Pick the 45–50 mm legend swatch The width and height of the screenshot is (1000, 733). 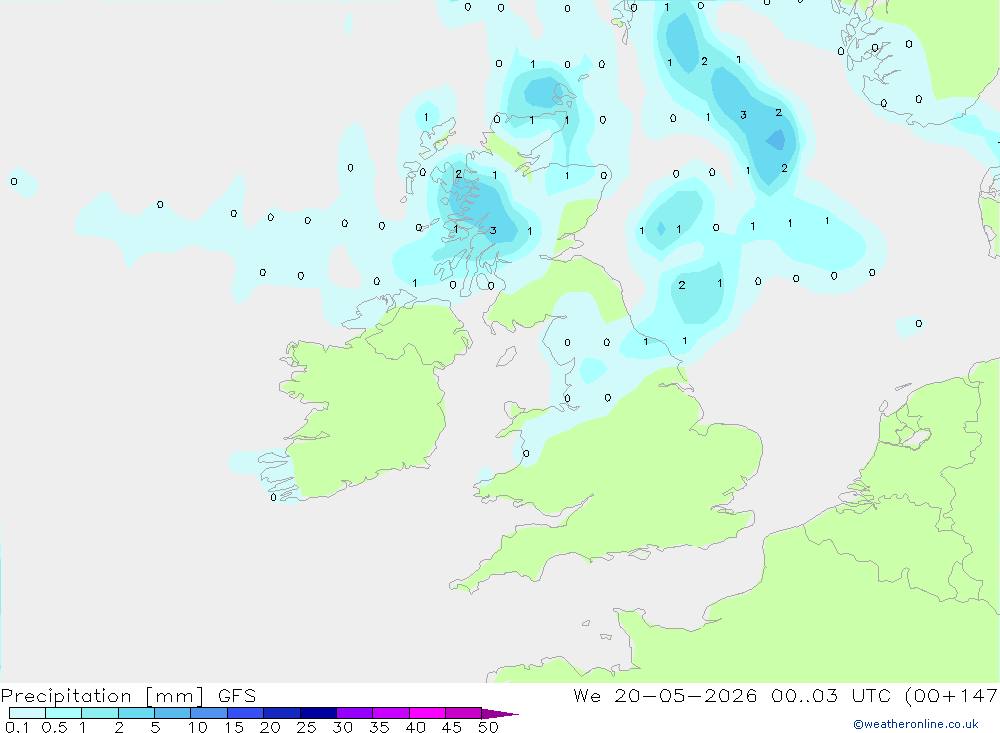464,713
